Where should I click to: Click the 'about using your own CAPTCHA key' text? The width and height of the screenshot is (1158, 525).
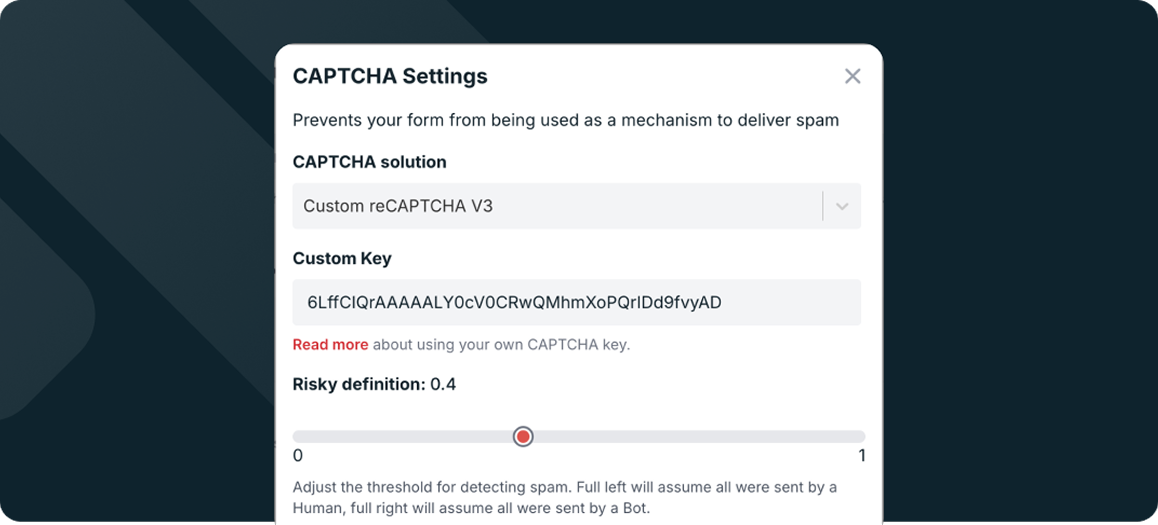click(501, 345)
